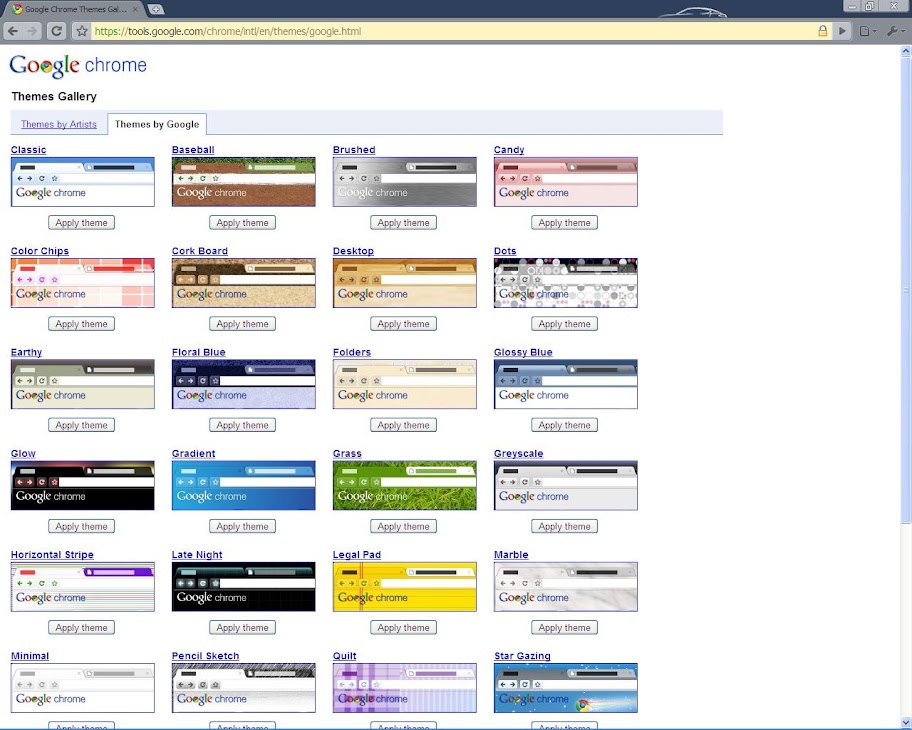
Task: Click the Late Night theme preview thumbnail
Action: coord(244,586)
